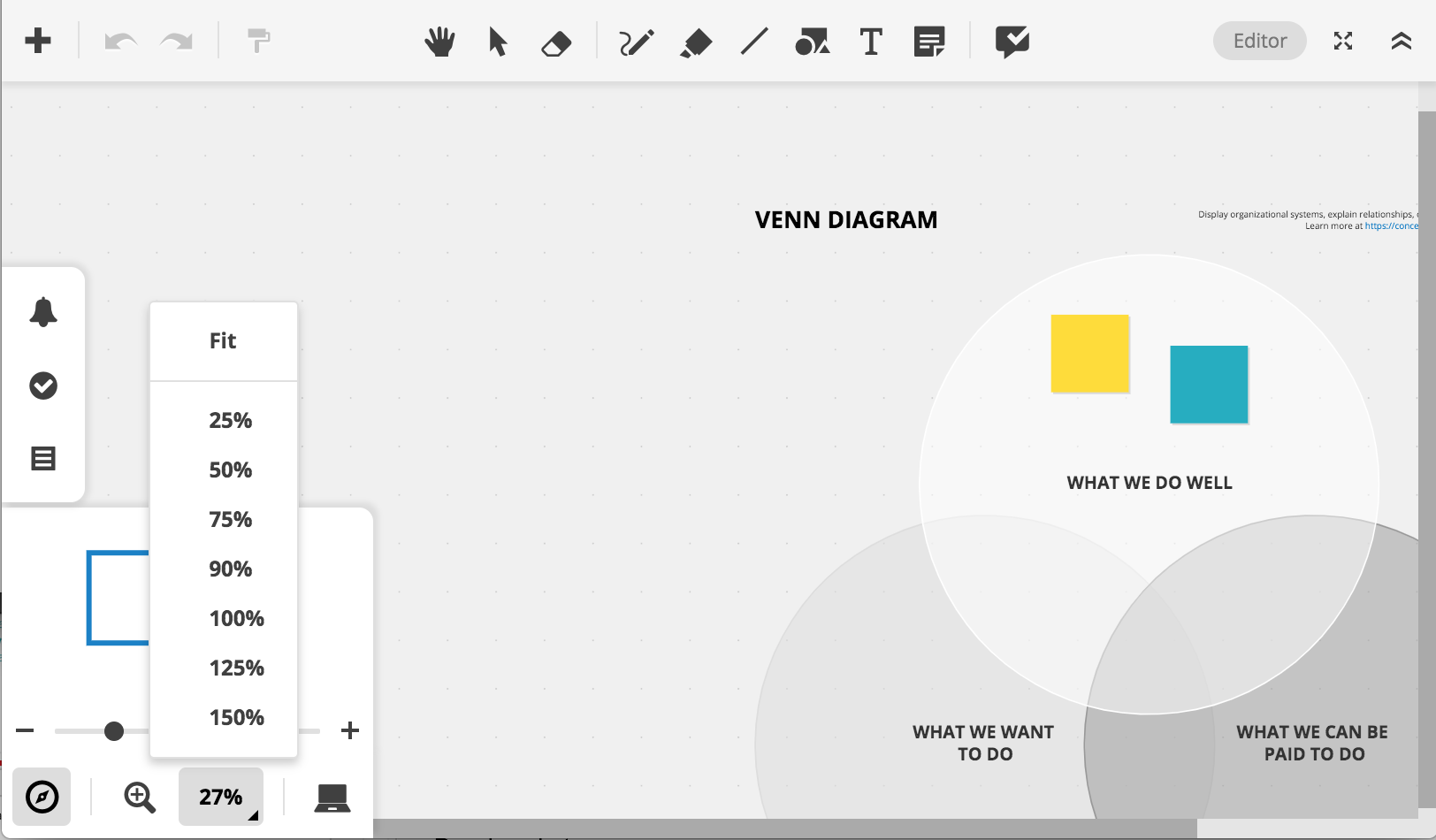Set zoom to 90%
The width and height of the screenshot is (1436, 840).
click(x=230, y=569)
